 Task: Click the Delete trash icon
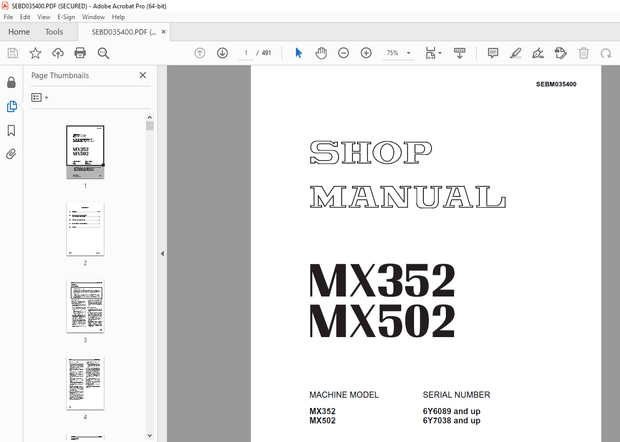[x=584, y=53]
